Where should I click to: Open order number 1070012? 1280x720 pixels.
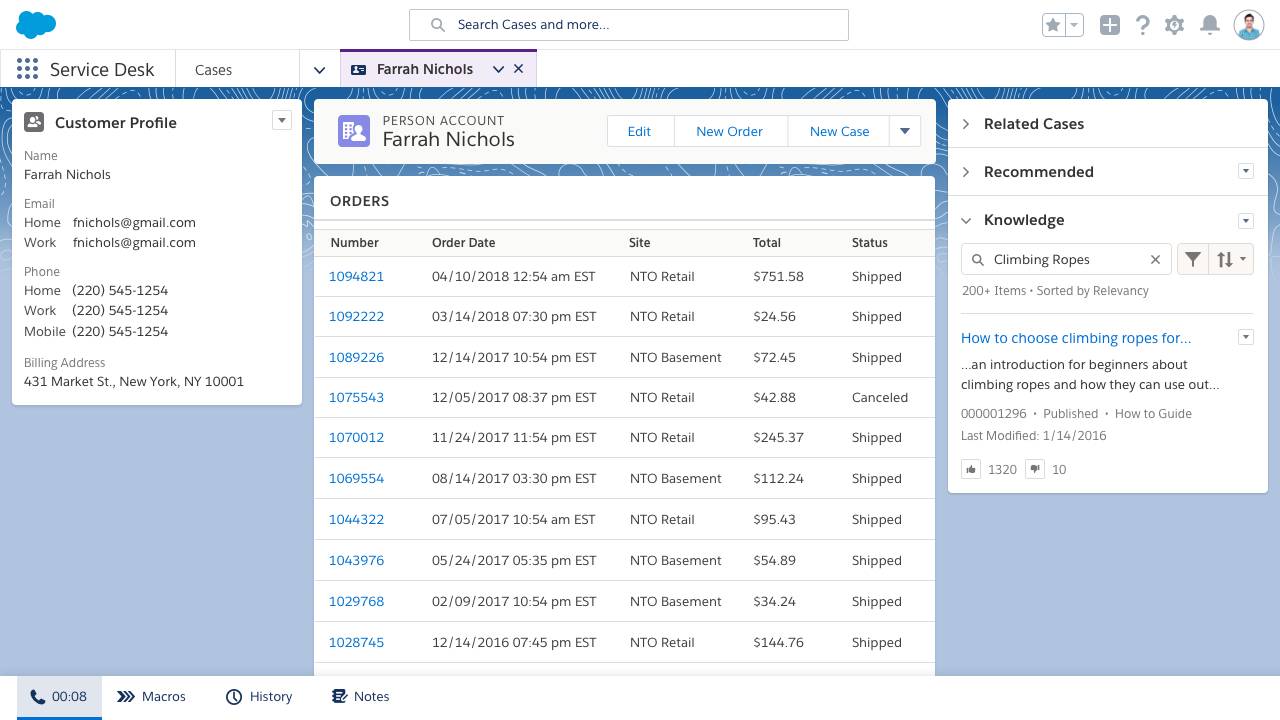(x=356, y=438)
